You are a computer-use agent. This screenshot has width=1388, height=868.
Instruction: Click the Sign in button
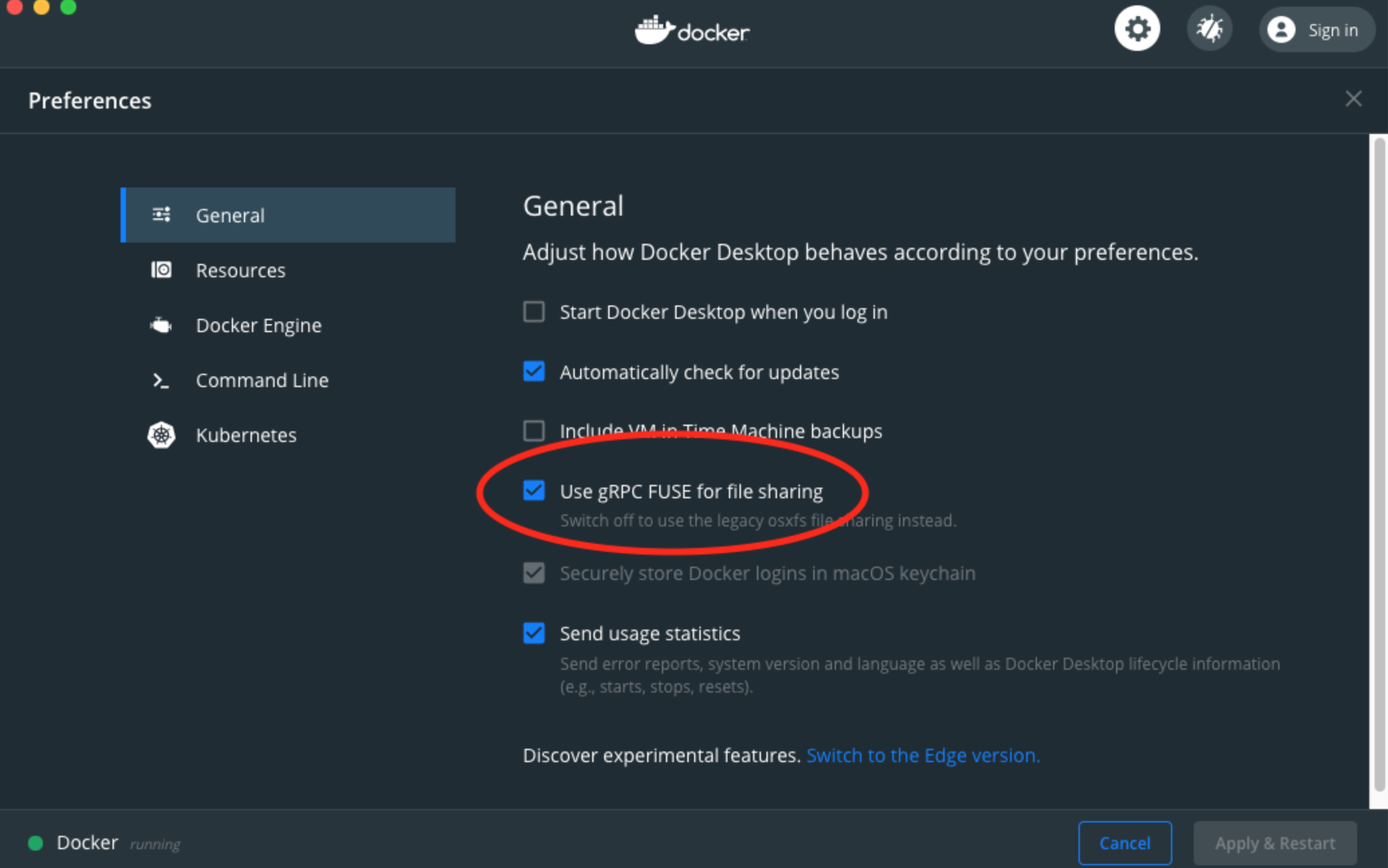[1316, 29]
